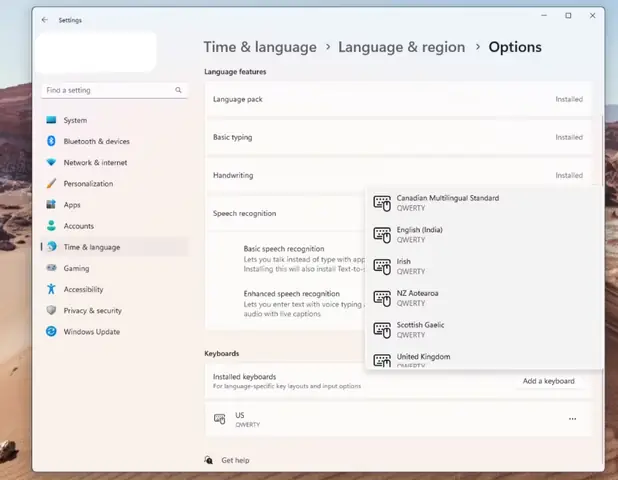Click the United Kingdom keyboard icon
This screenshot has width=618, height=480.
click(382, 360)
